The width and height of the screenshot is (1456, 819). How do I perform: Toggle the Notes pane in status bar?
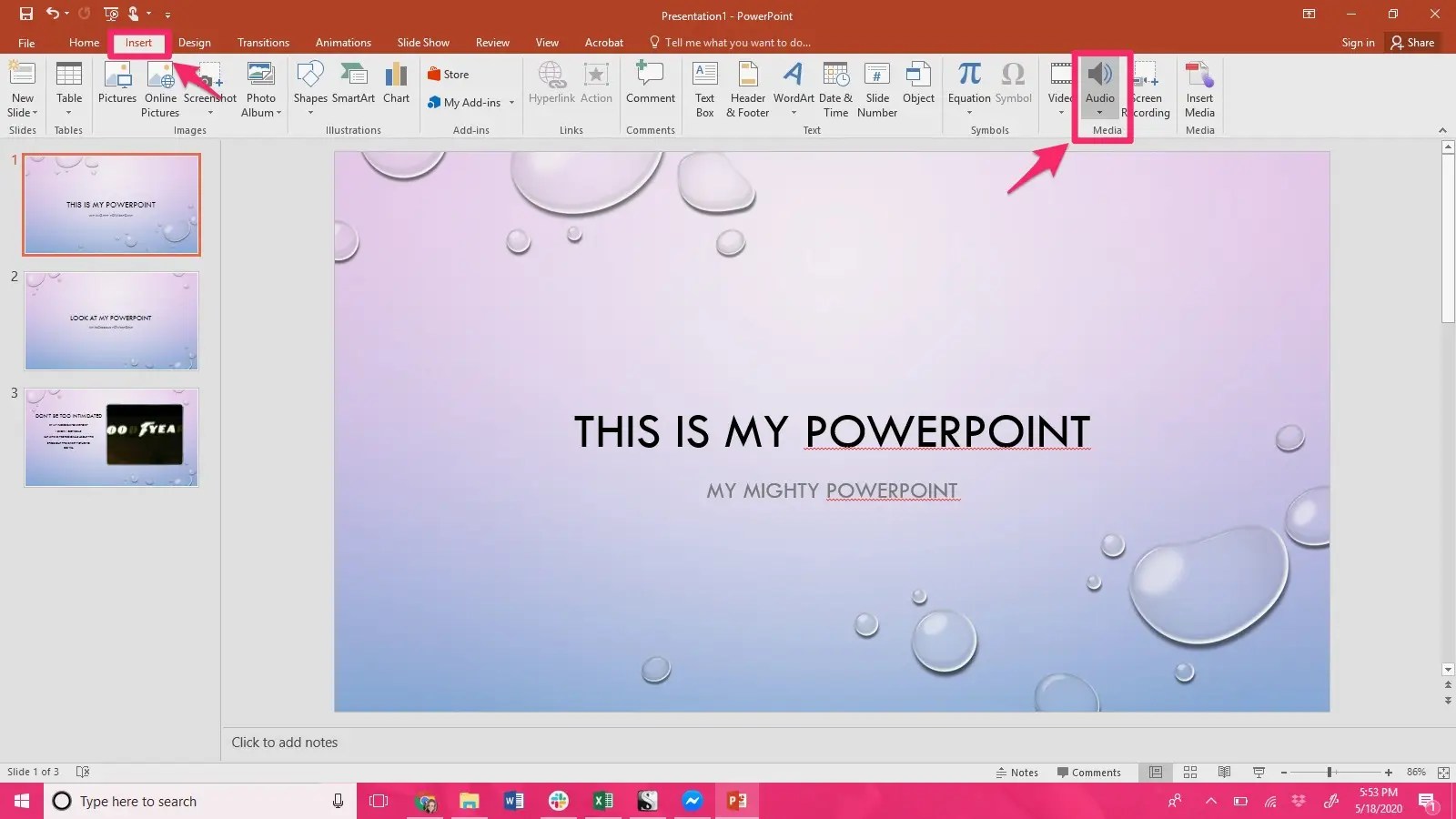[1017, 773]
